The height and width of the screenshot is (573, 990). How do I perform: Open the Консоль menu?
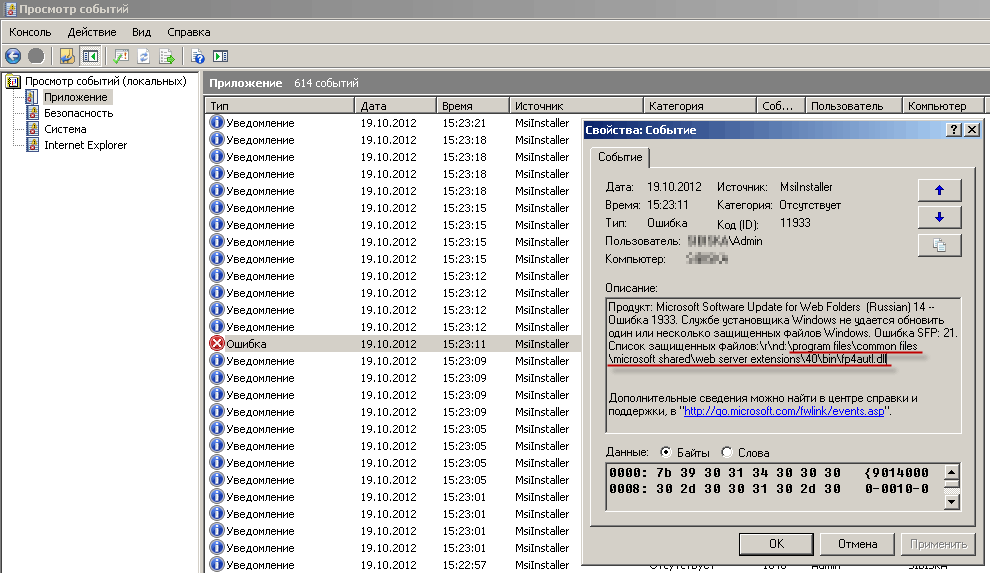[x=30, y=32]
